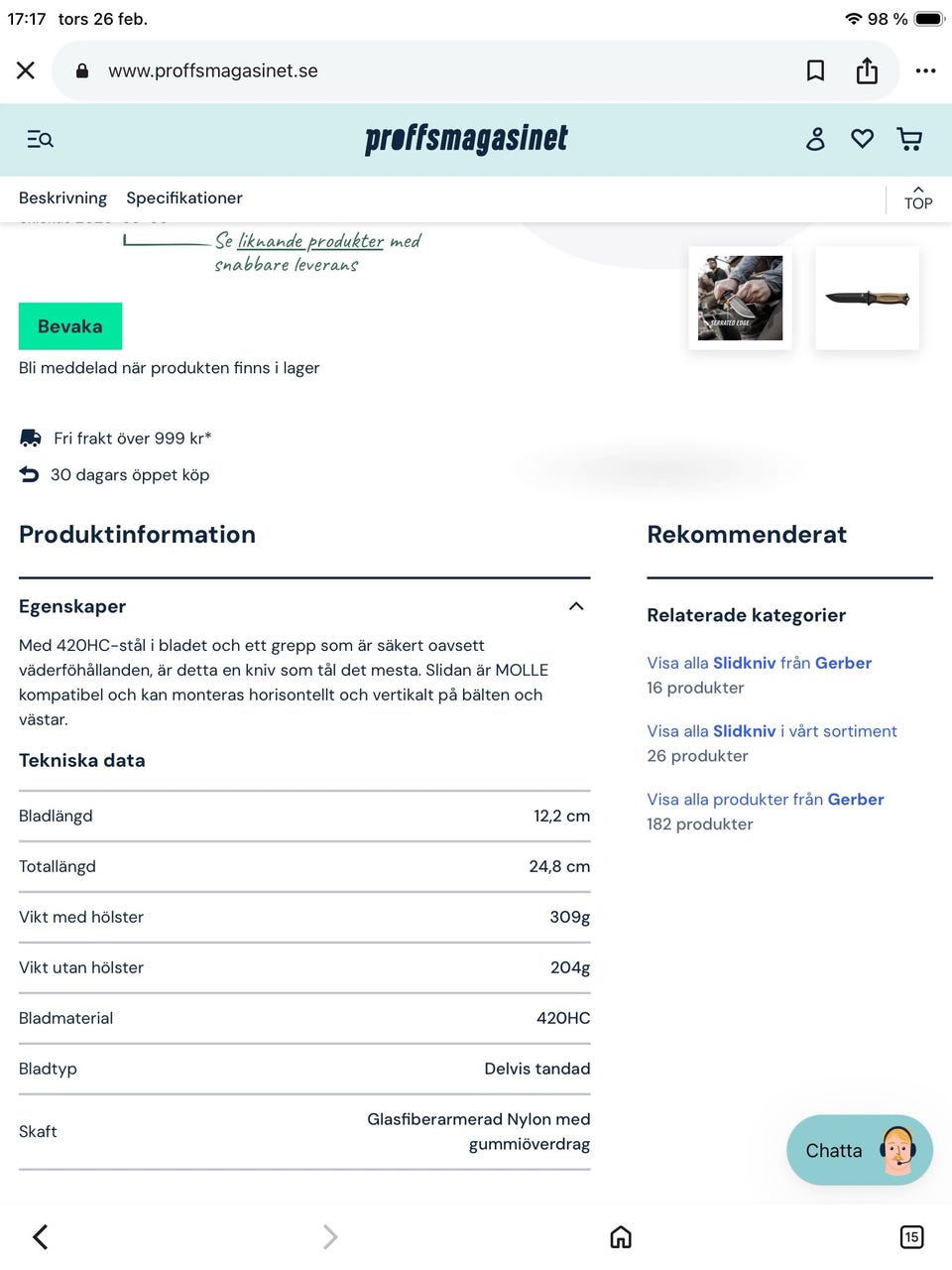
Task: Switch to the Specifikationer tab
Action: click(184, 197)
